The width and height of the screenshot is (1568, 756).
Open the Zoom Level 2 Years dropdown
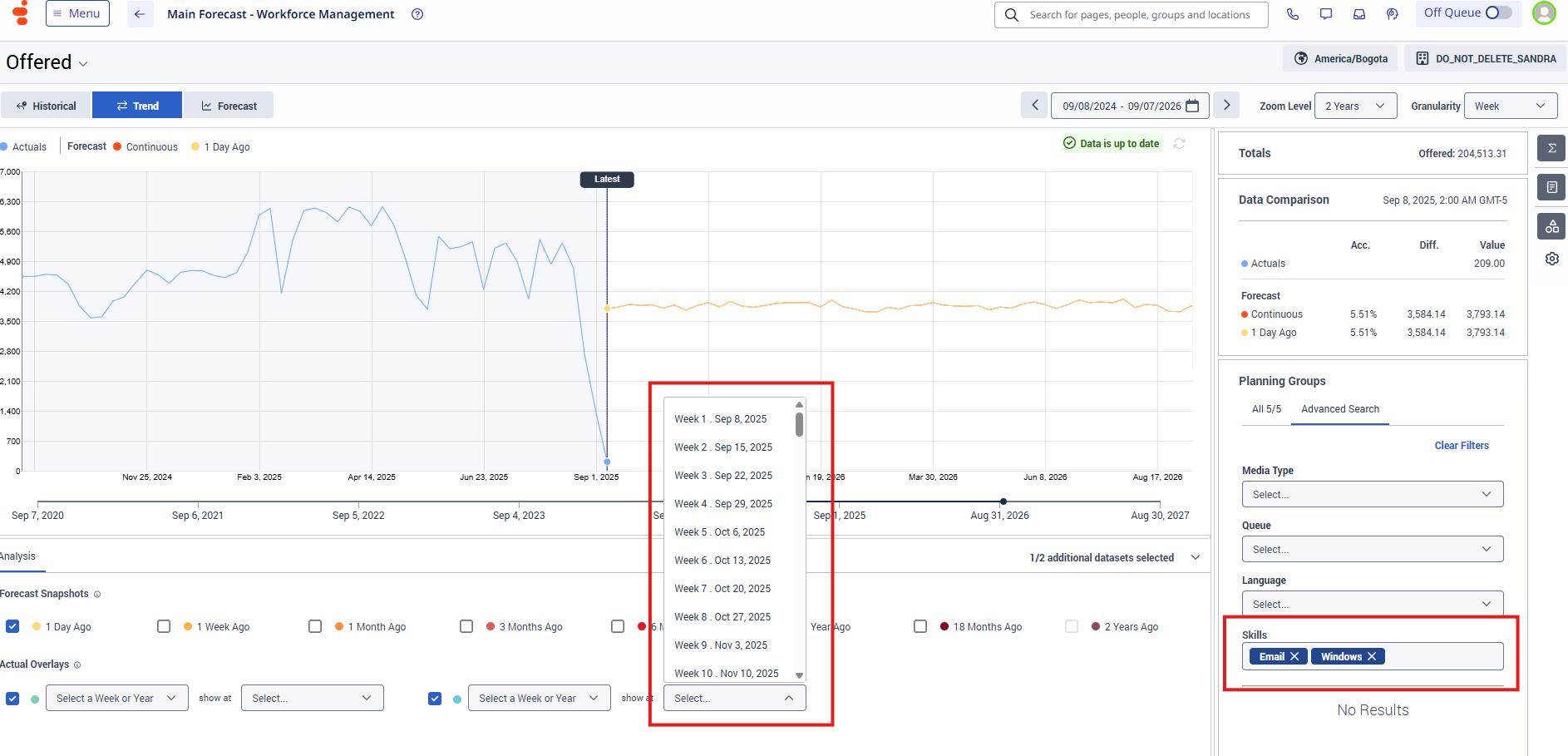click(x=1355, y=106)
